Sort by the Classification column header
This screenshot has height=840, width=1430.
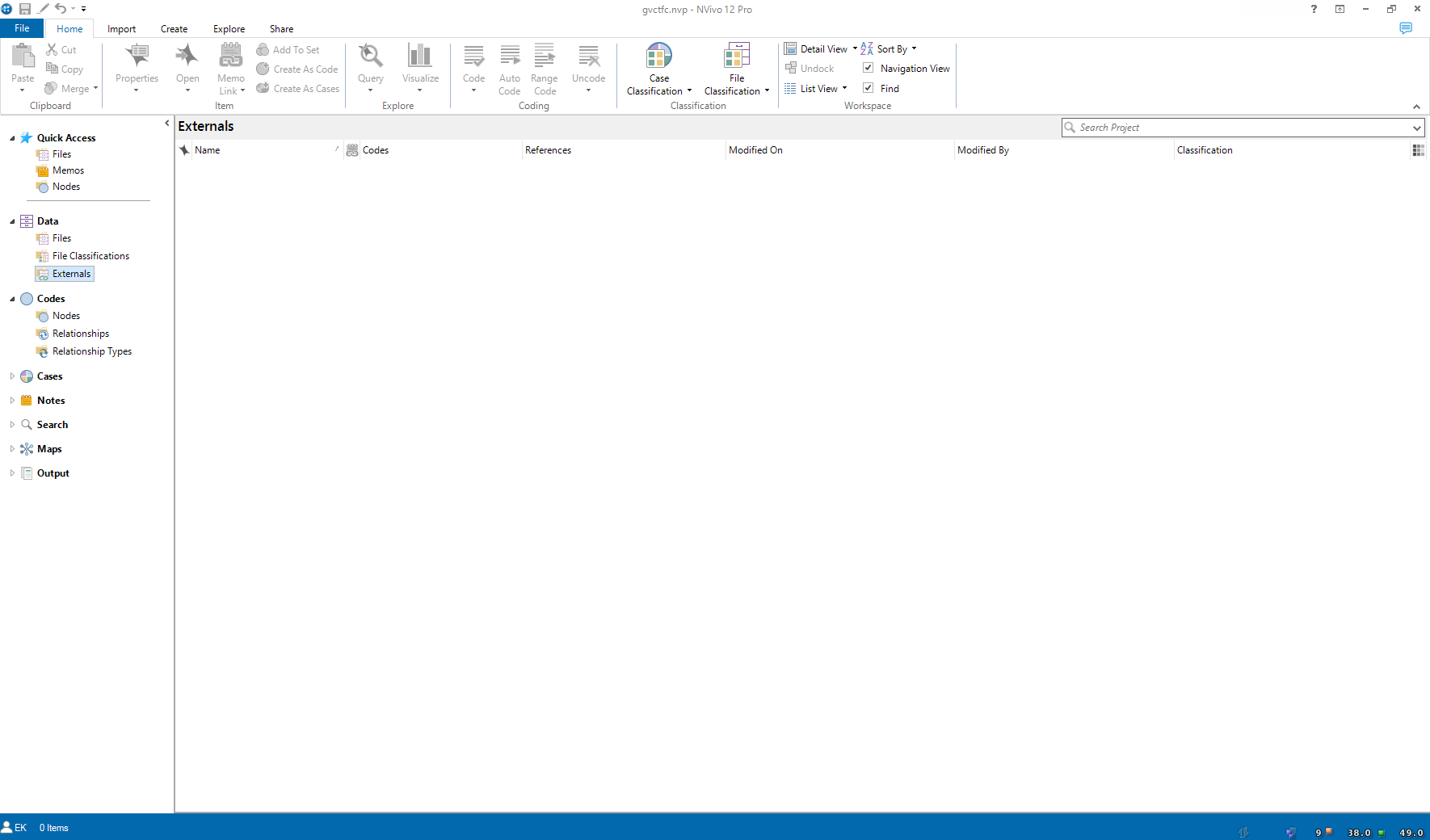[x=1292, y=150]
